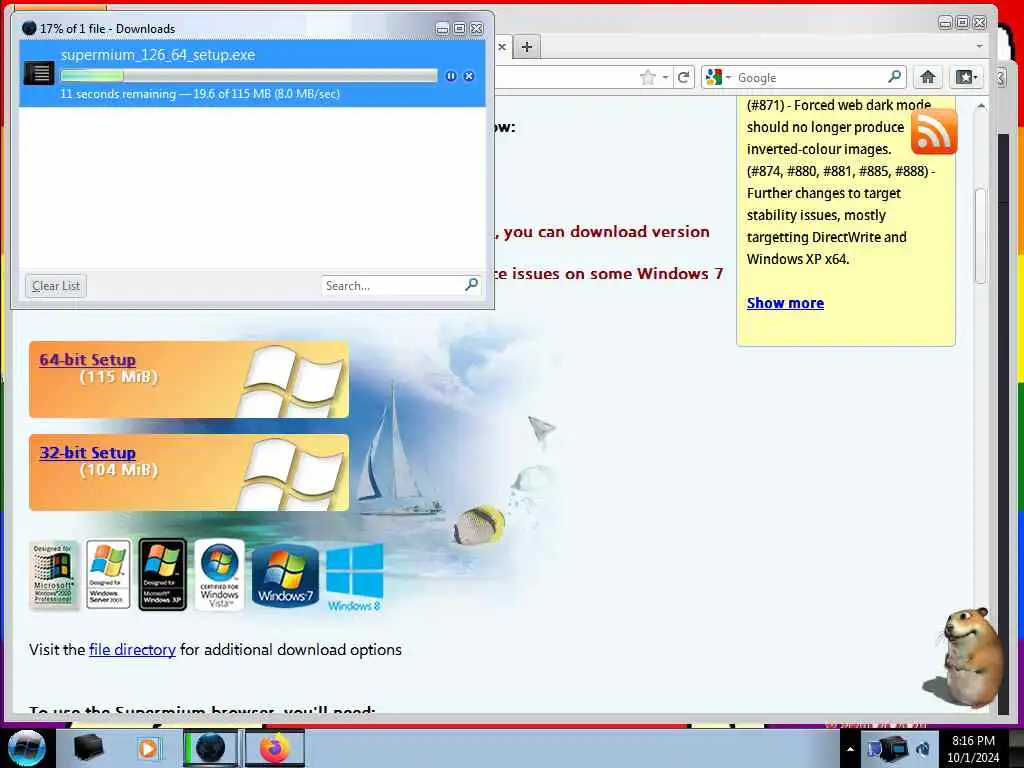Click the Windows Server 2003 badge
Screen dimensions: 1024x768
(108, 575)
